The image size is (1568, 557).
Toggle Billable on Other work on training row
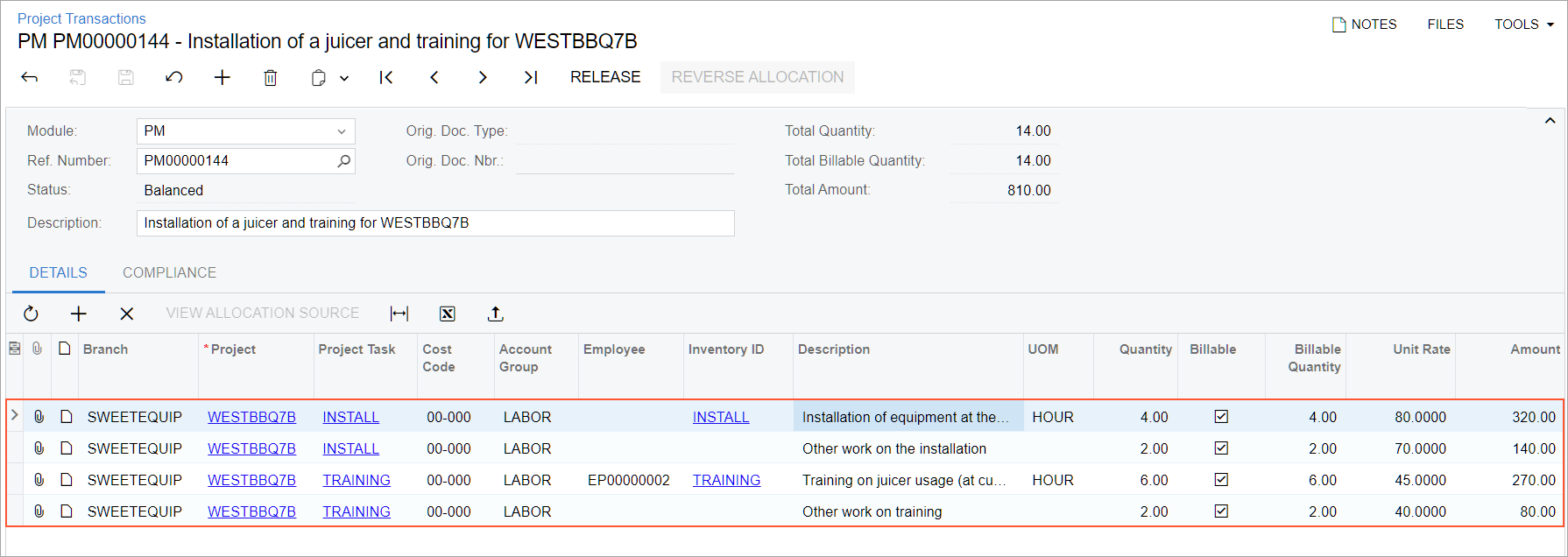tap(1221, 511)
